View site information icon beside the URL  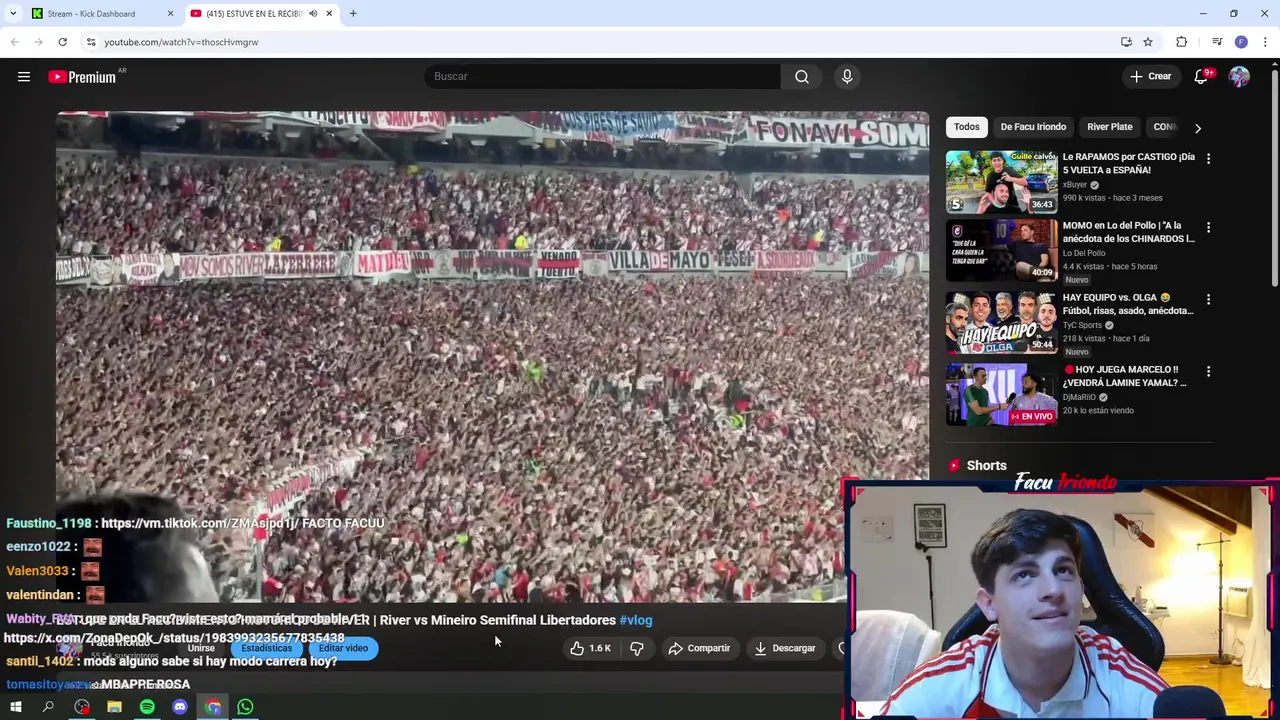tap(91, 42)
